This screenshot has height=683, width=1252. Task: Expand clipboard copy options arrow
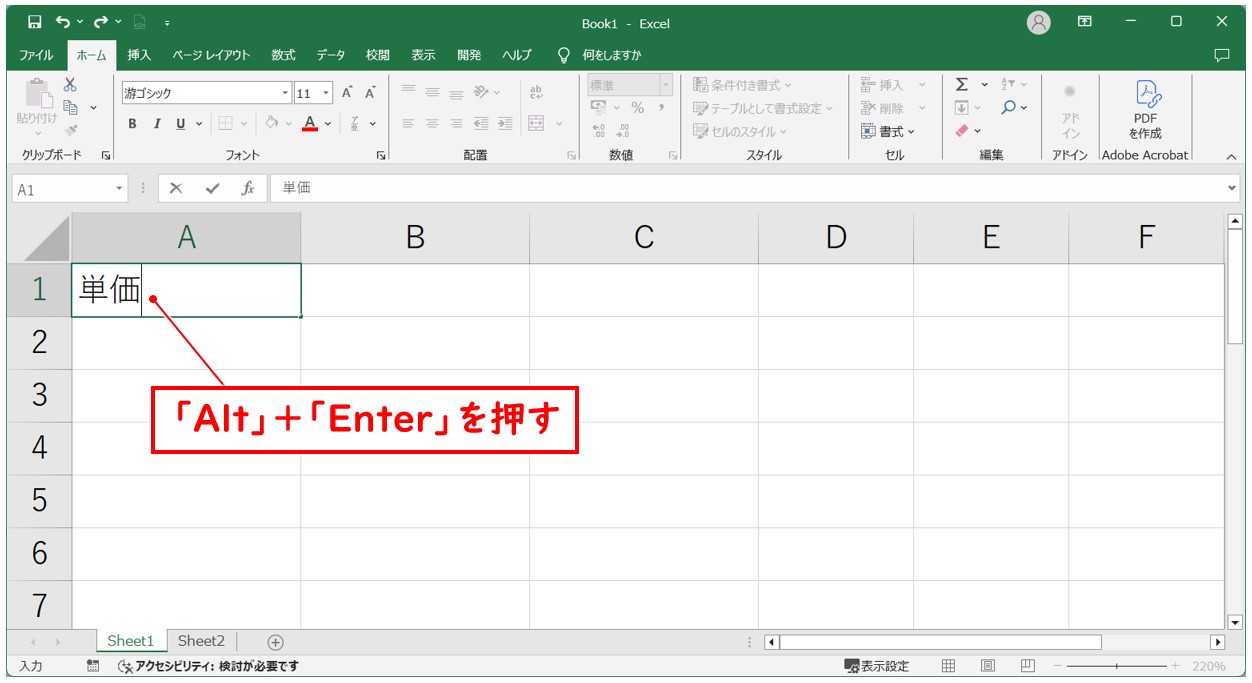point(93,107)
